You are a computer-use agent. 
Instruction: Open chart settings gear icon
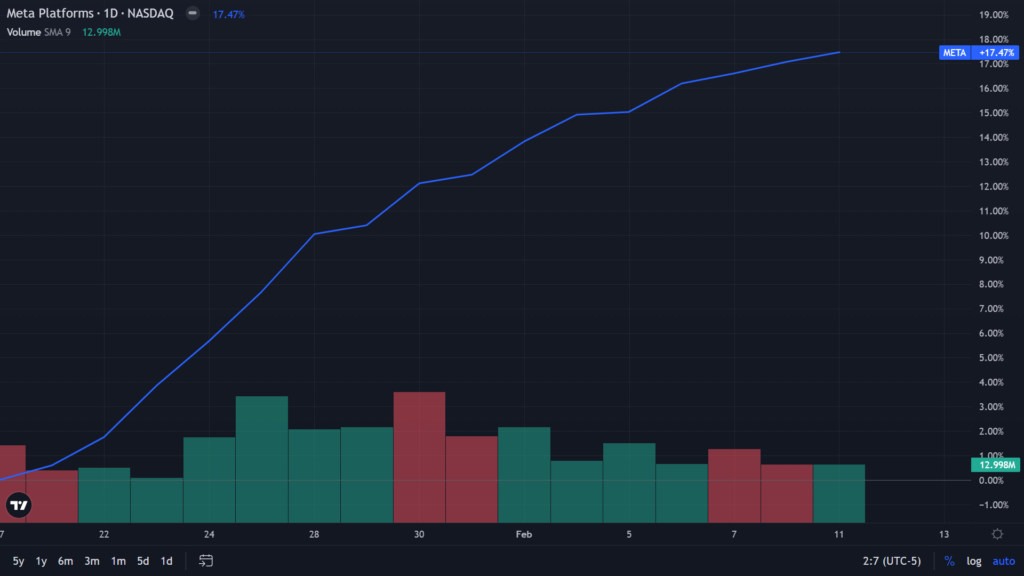click(x=997, y=534)
